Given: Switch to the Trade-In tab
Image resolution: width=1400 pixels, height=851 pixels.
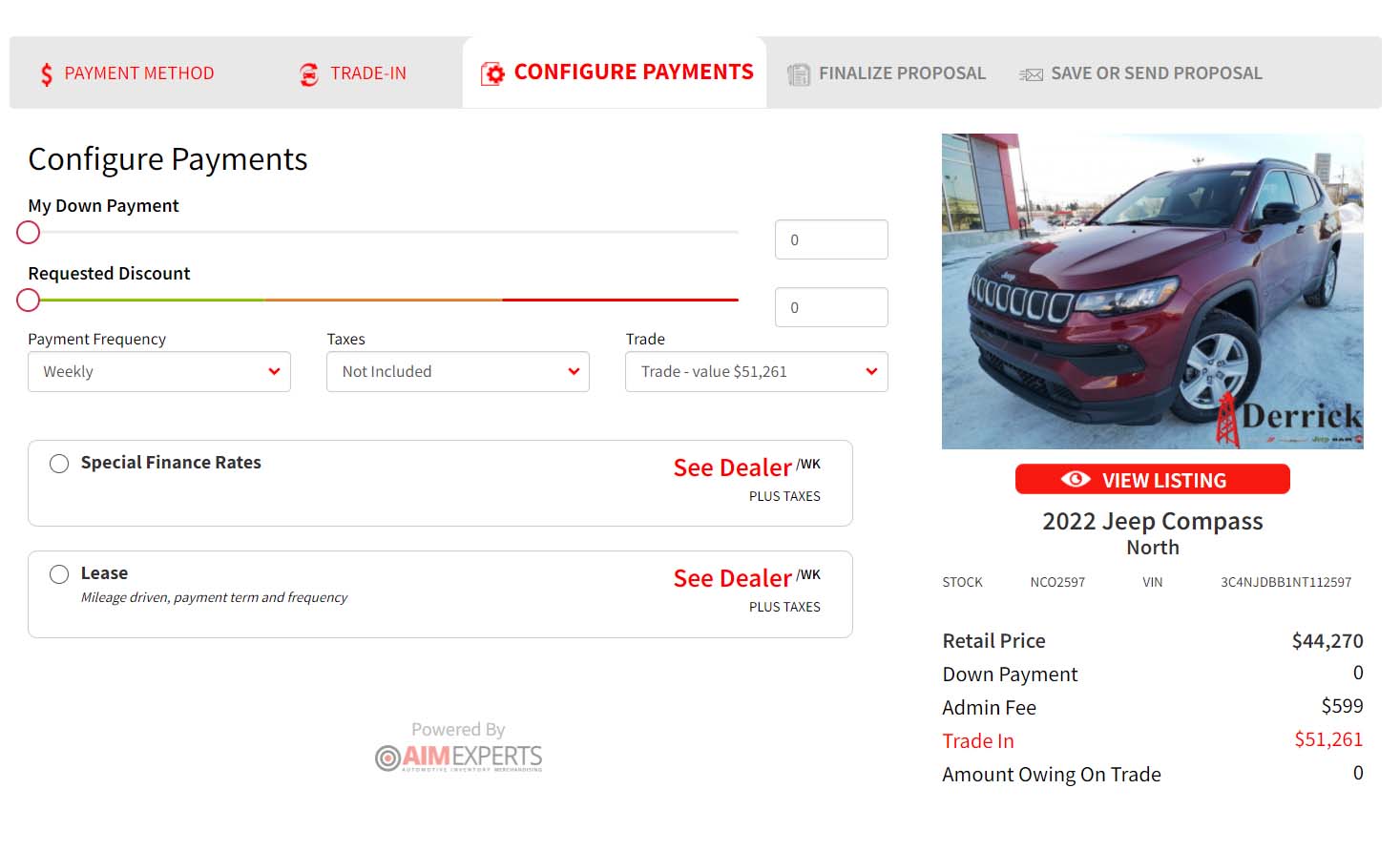Looking at the screenshot, I should tap(352, 73).
